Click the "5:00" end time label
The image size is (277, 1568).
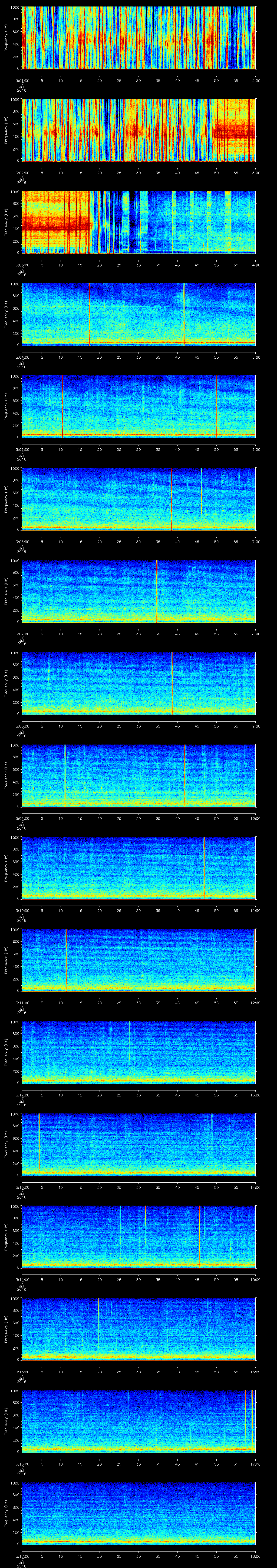(x=256, y=357)
